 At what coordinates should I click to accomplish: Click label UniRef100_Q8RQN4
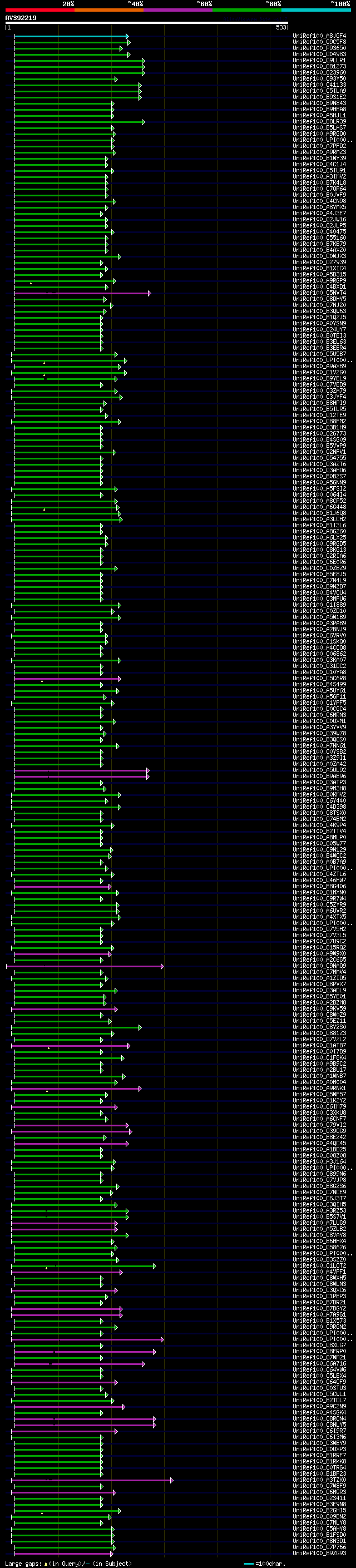(319, 1419)
